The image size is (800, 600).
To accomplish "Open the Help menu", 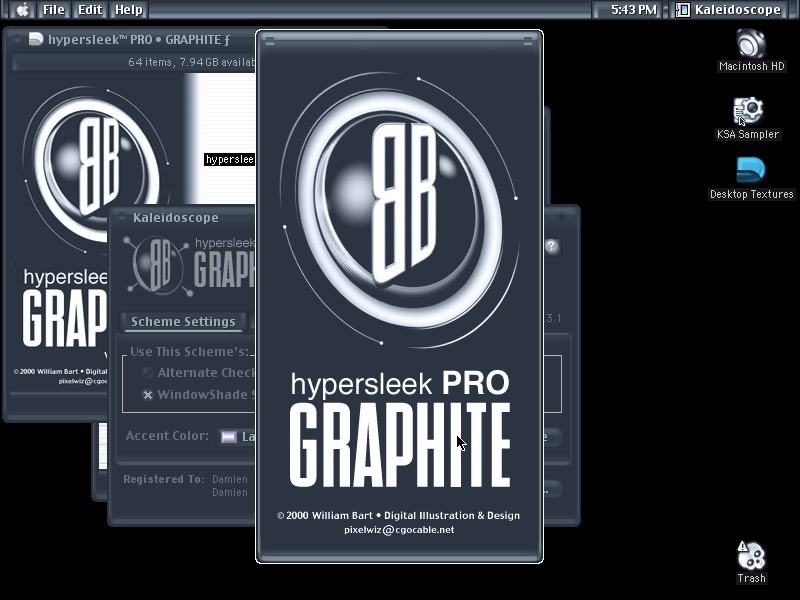I will [x=129, y=10].
